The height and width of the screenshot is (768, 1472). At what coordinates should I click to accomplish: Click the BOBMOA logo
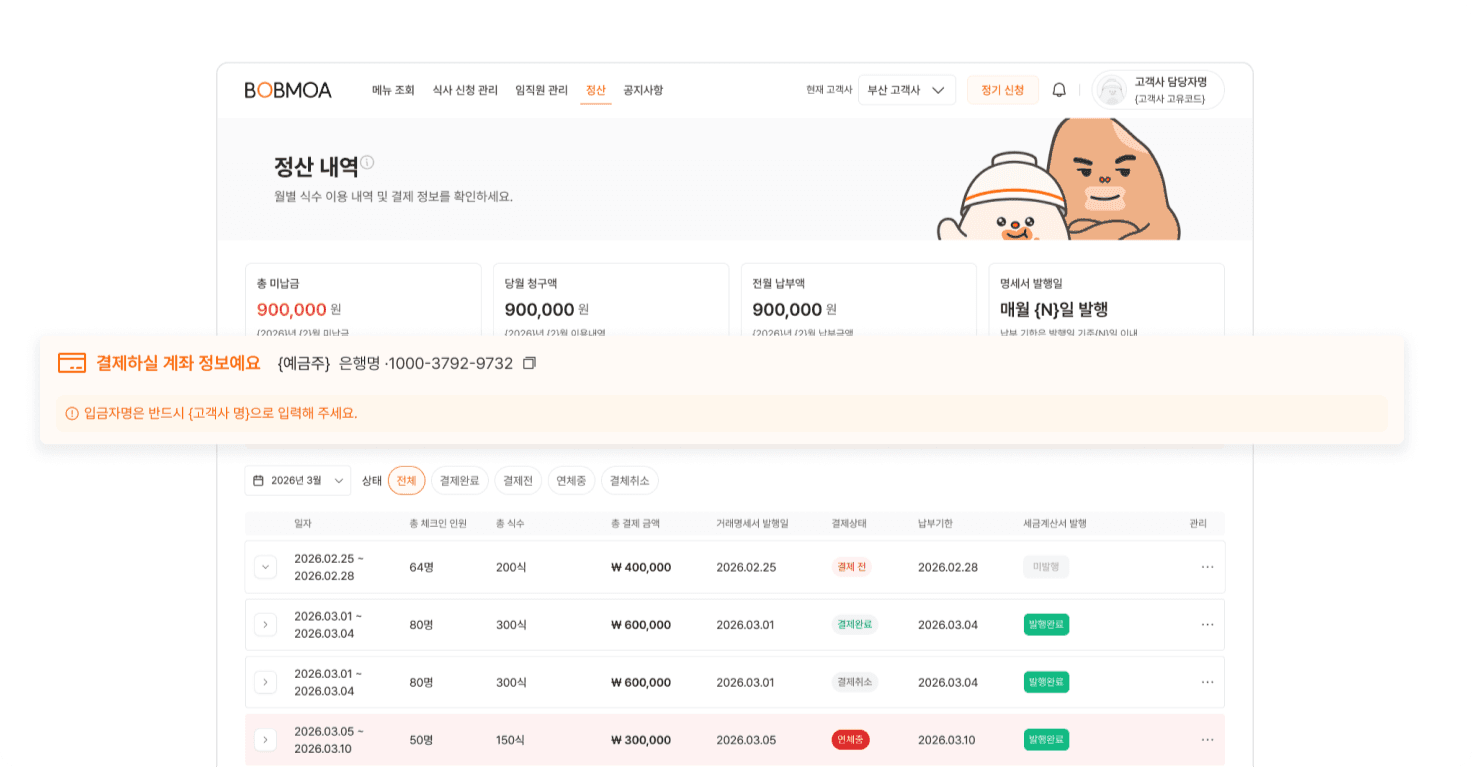pos(288,90)
